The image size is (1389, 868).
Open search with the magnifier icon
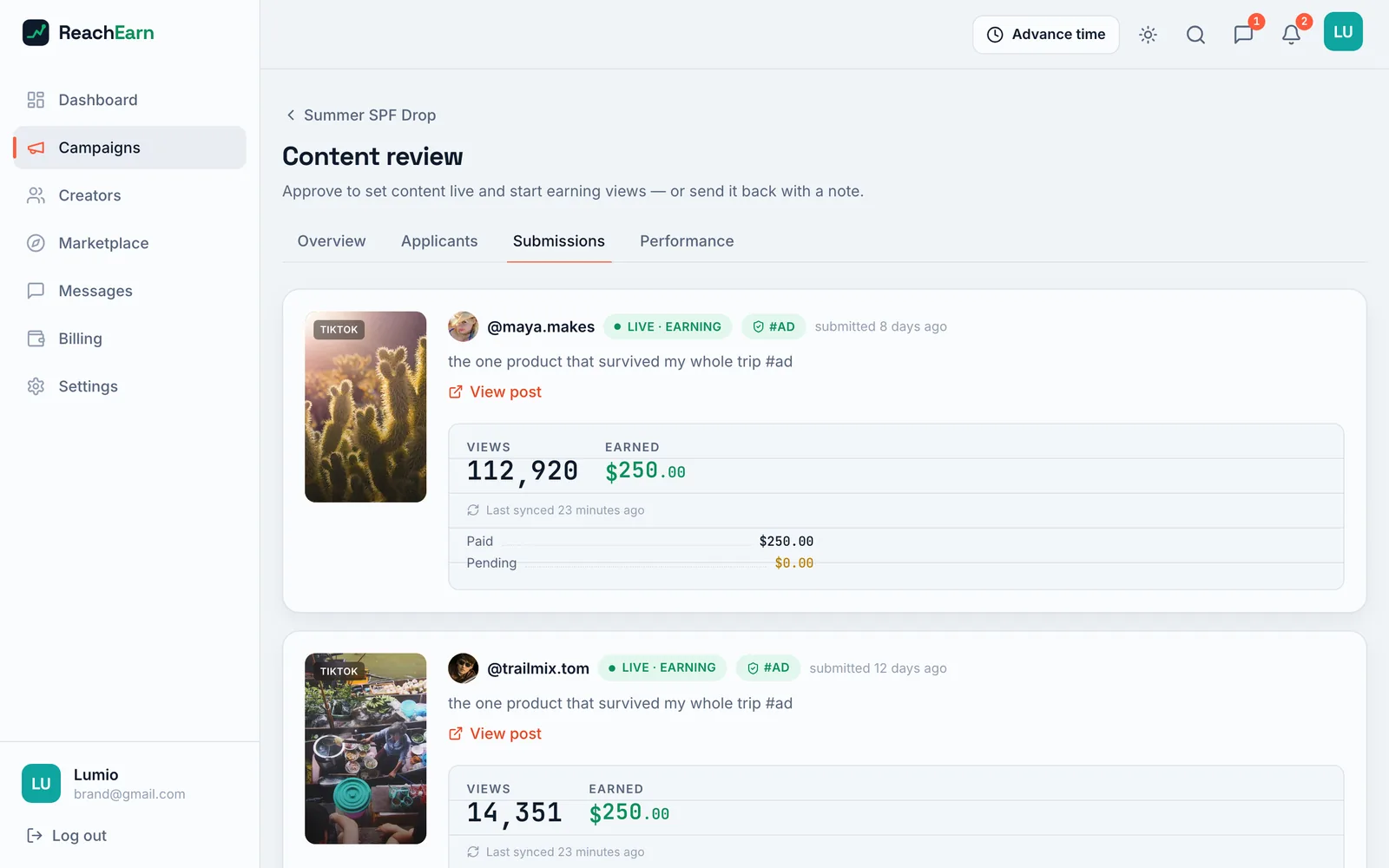click(x=1195, y=35)
